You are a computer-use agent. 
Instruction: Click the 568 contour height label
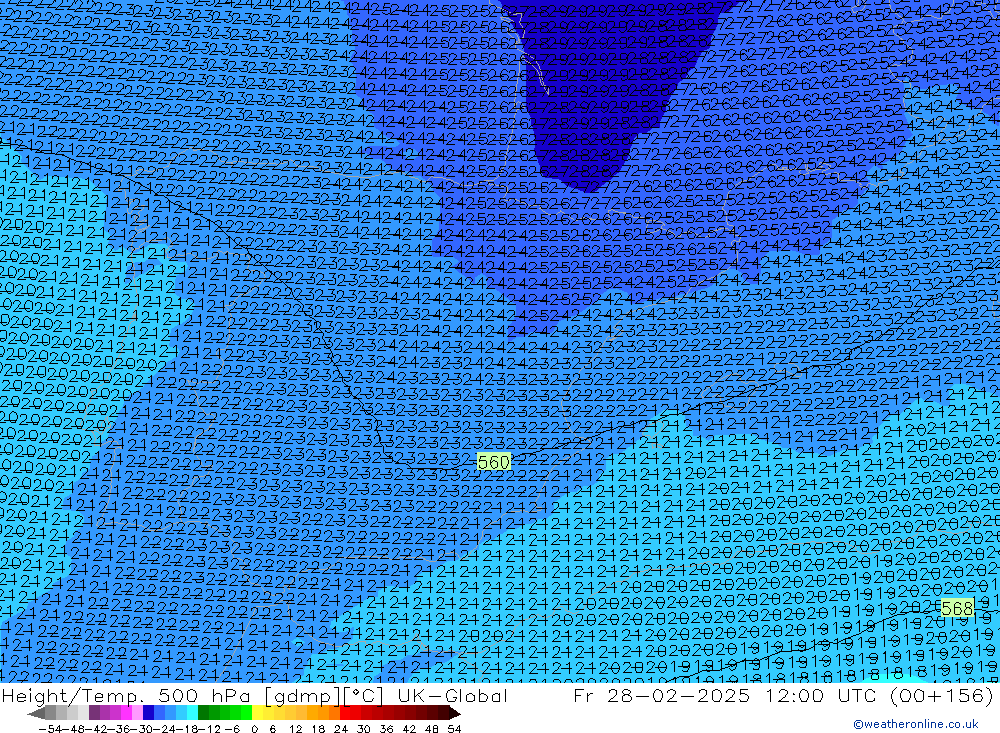(957, 609)
